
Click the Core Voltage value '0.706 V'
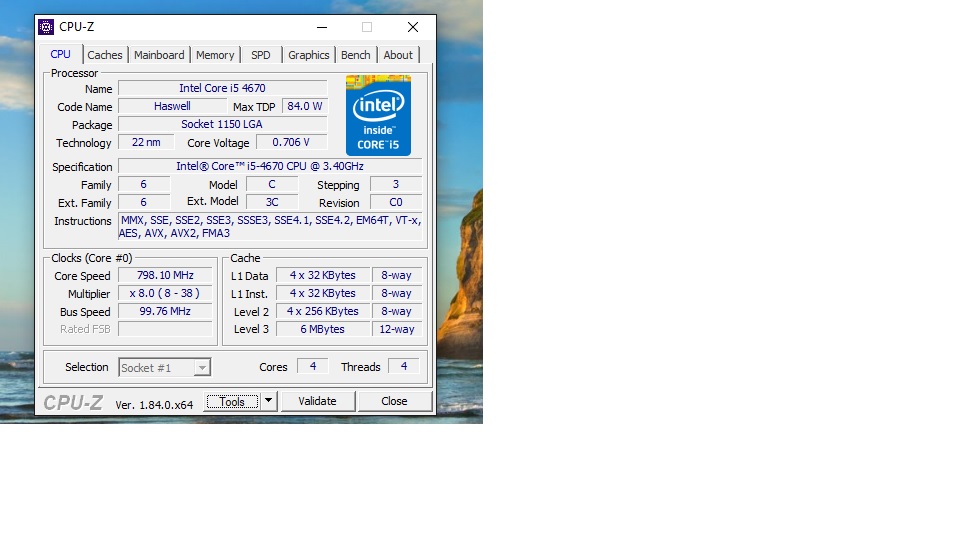pos(291,142)
